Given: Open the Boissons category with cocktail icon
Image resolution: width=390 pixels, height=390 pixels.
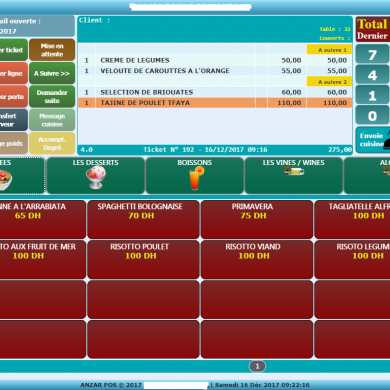Looking at the screenshot, I should (x=195, y=176).
